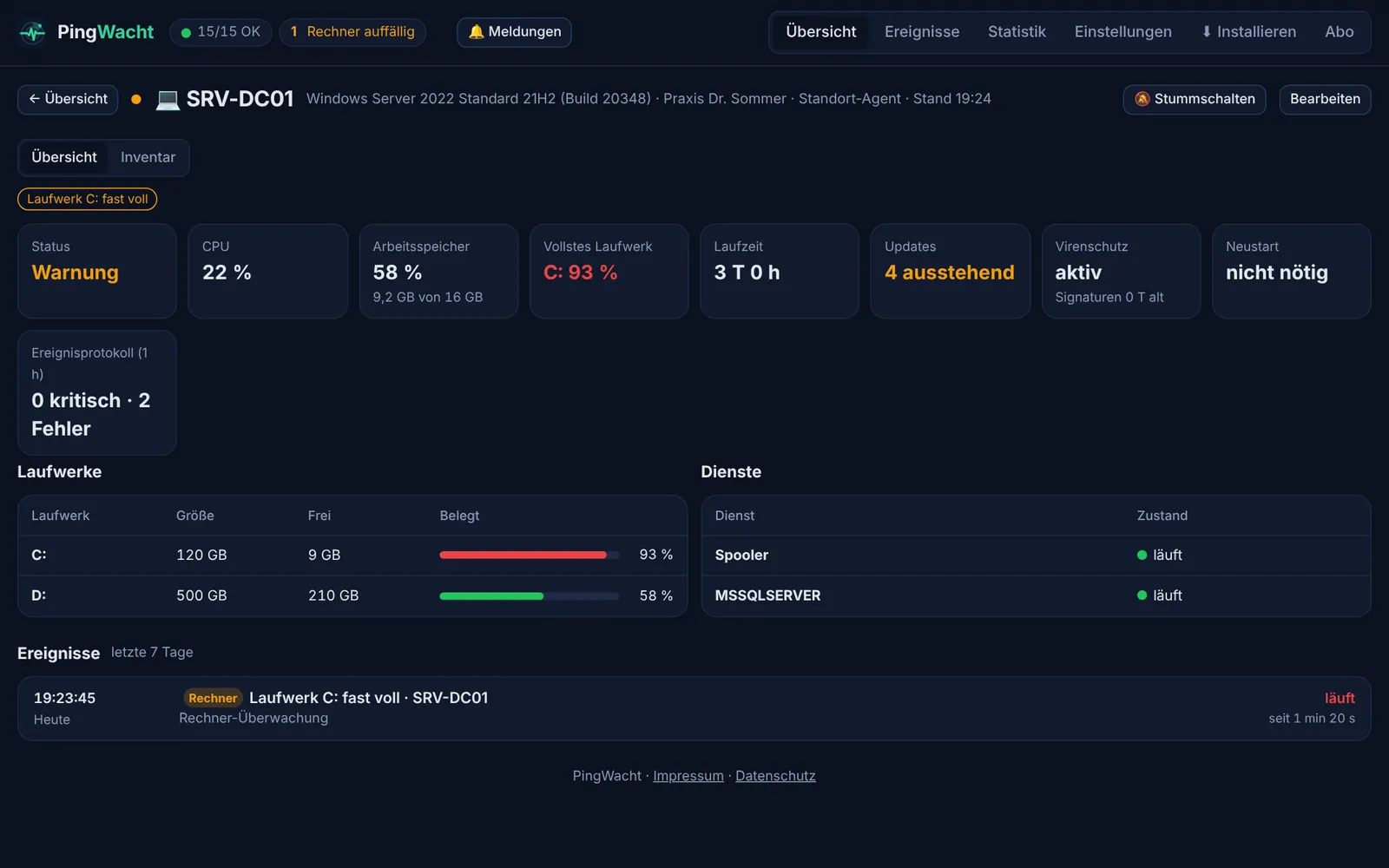Image resolution: width=1389 pixels, height=868 pixels.
Task: Open the Installieren page
Action: point(1248,32)
